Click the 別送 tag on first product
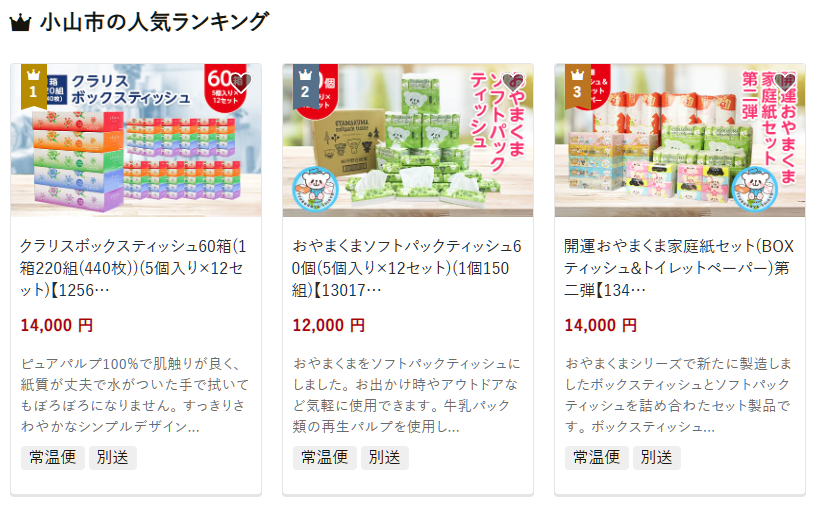Screen dimensions: 819x507 pos(113,458)
